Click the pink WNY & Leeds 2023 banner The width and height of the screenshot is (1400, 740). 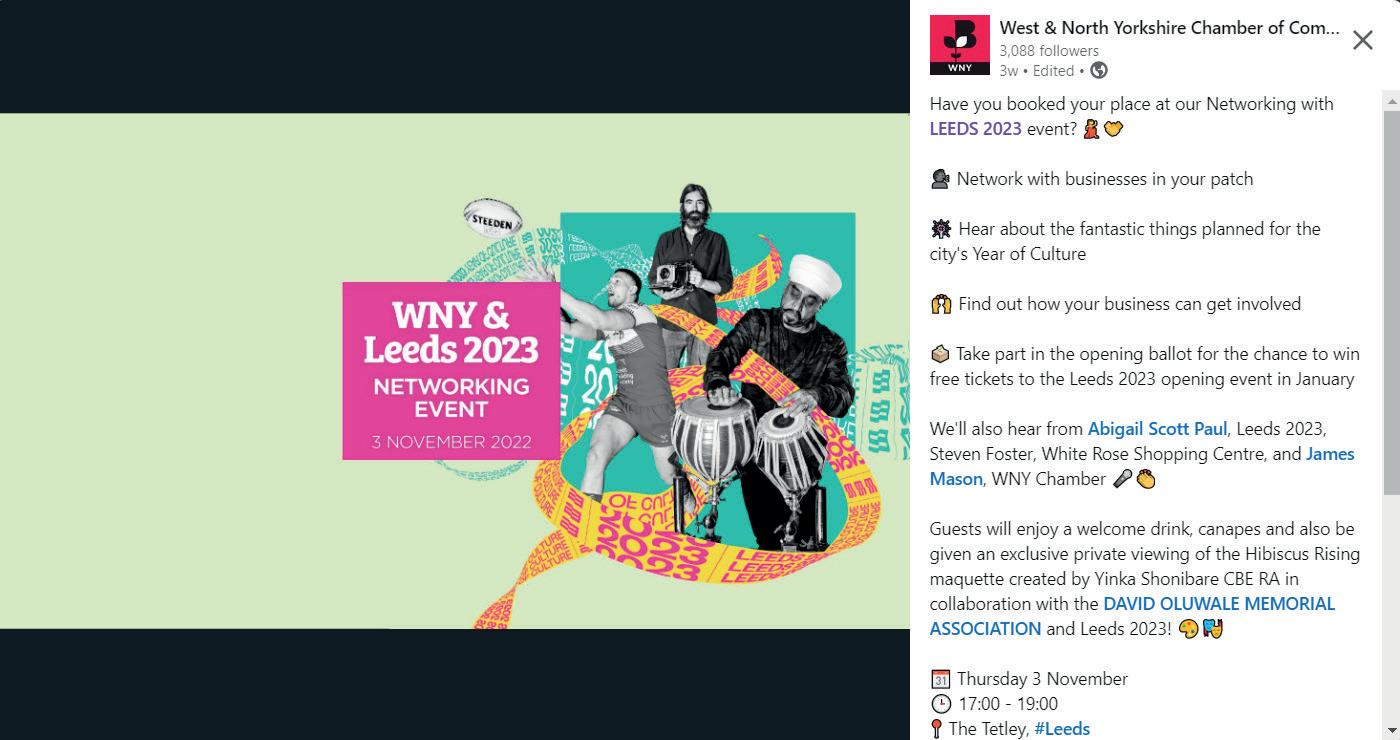point(451,371)
